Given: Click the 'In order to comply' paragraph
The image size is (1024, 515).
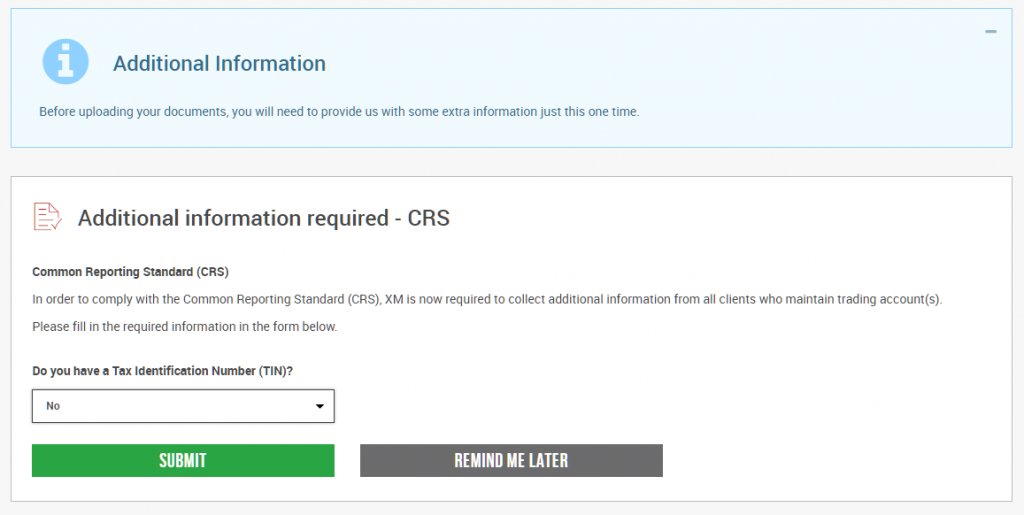Looking at the screenshot, I should (487, 300).
